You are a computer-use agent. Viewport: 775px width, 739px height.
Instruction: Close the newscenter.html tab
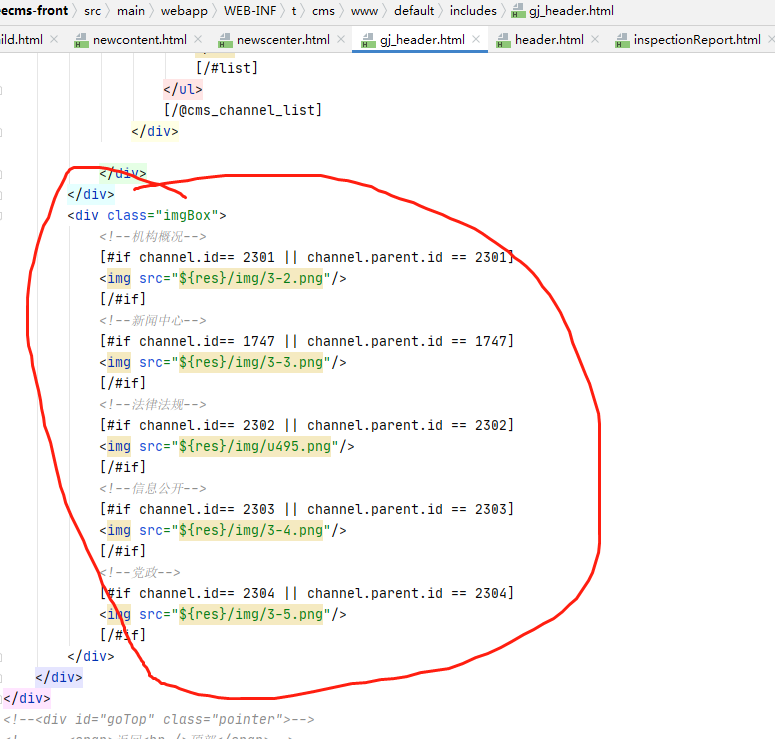click(342, 40)
